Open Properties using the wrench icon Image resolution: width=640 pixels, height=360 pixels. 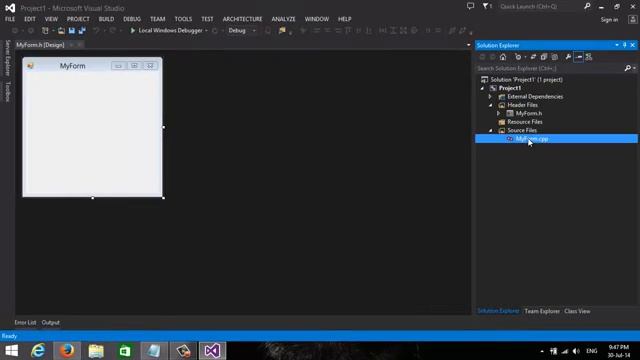click(x=568, y=57)
